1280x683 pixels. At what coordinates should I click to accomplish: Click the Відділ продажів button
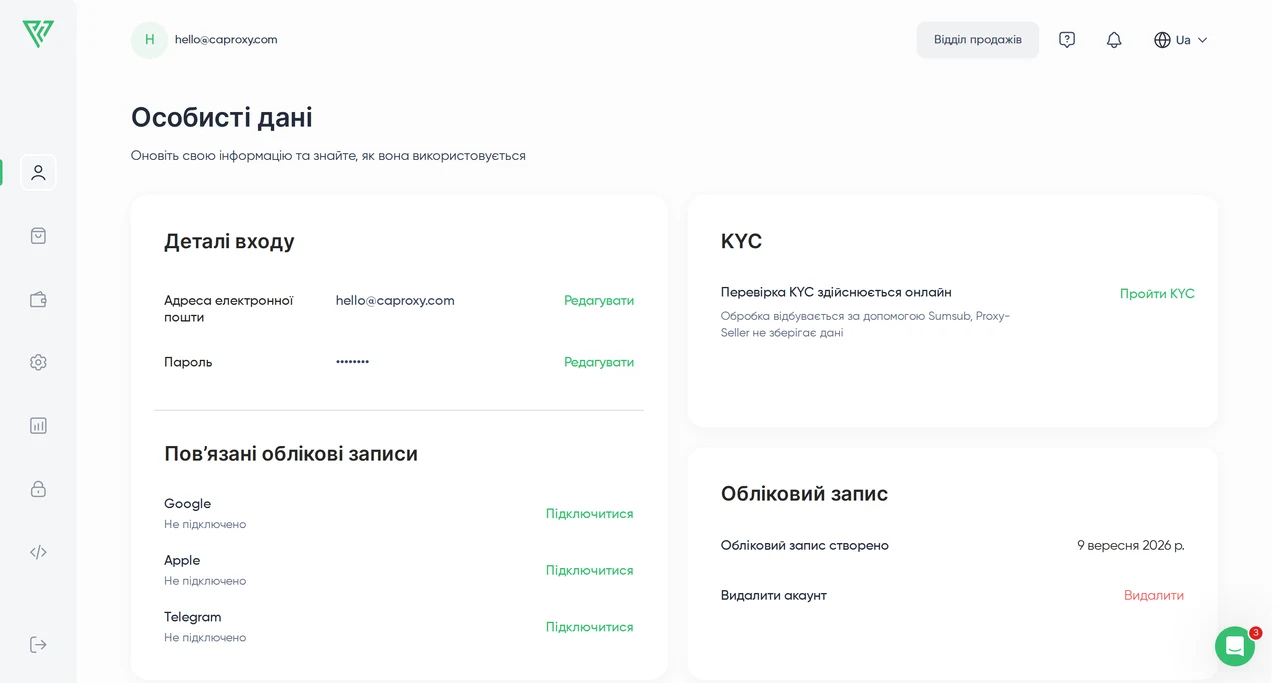978,40
